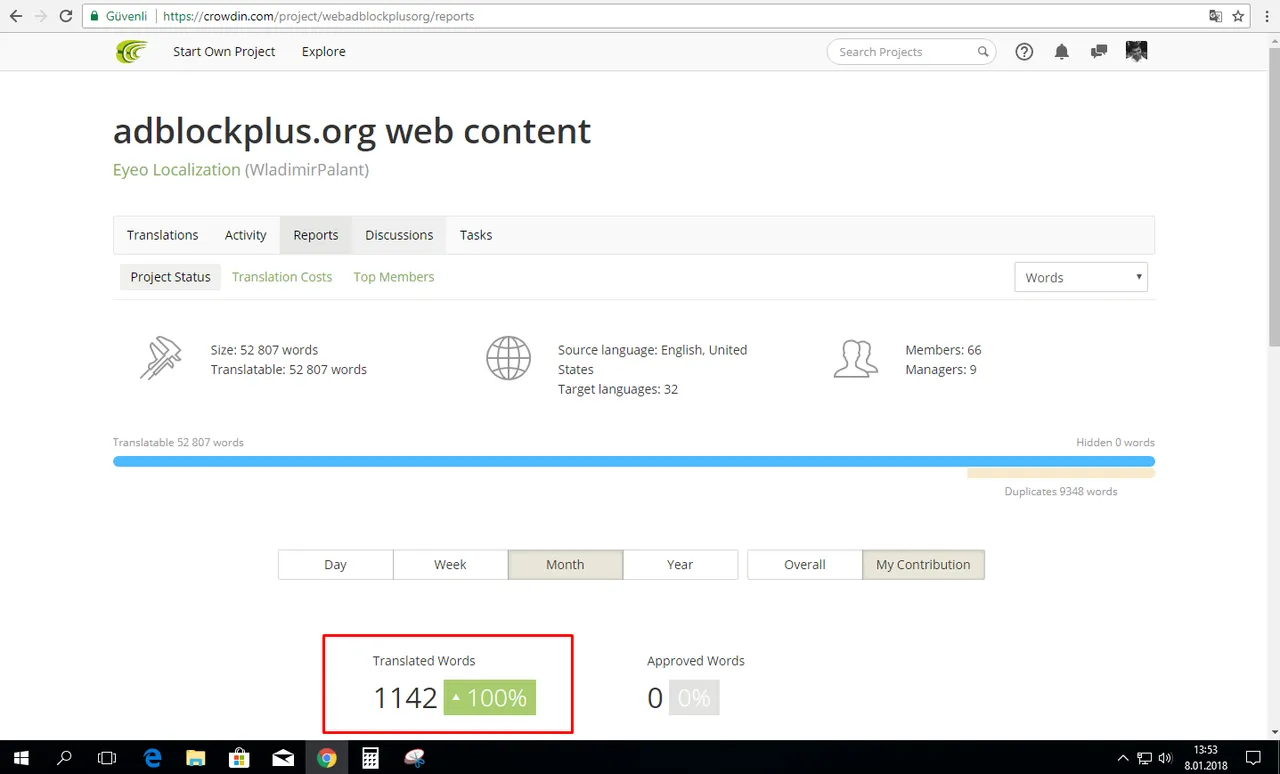Open File Explorer from taskbar

click(195, 758)
